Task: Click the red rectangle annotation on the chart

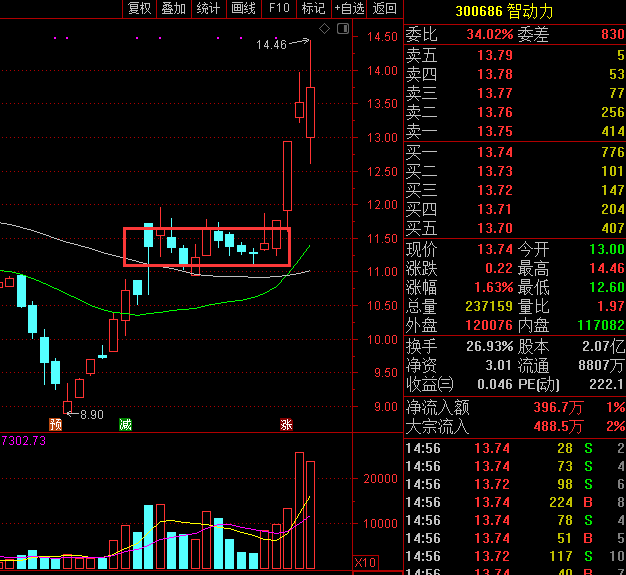Action: coord(206,246)
